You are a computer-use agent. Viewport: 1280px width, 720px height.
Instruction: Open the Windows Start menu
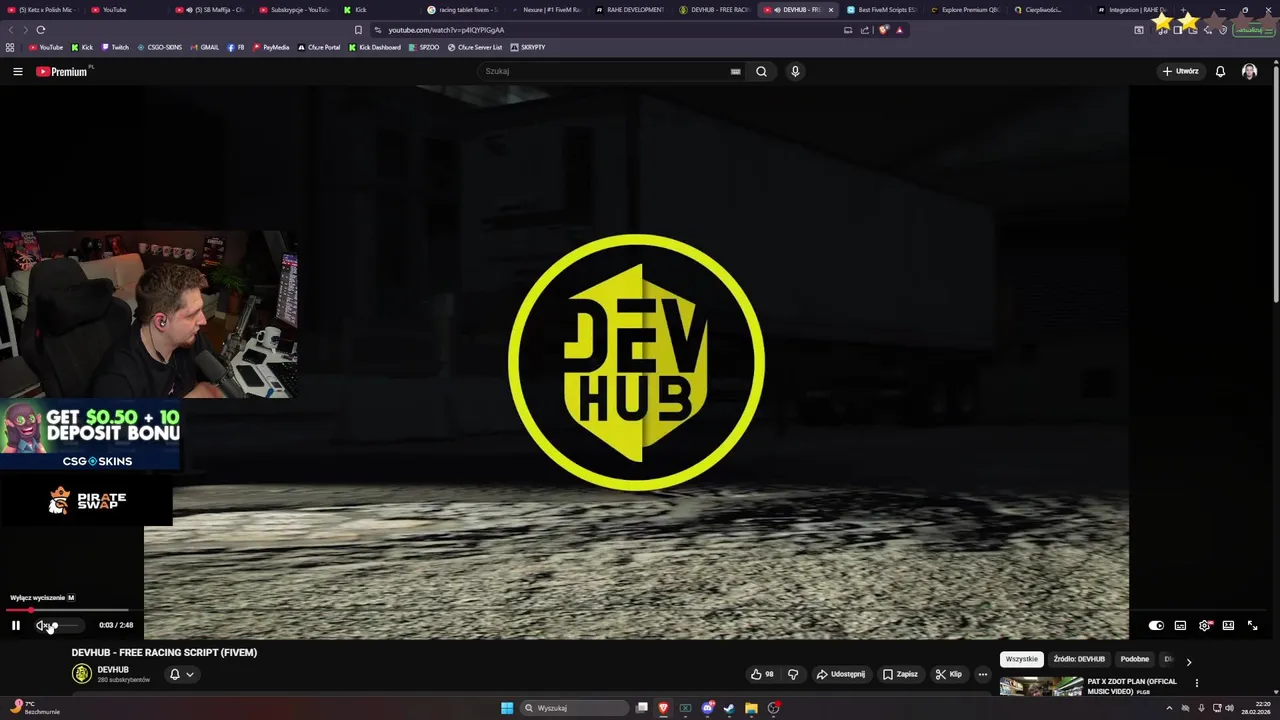[x=507, y=708]
